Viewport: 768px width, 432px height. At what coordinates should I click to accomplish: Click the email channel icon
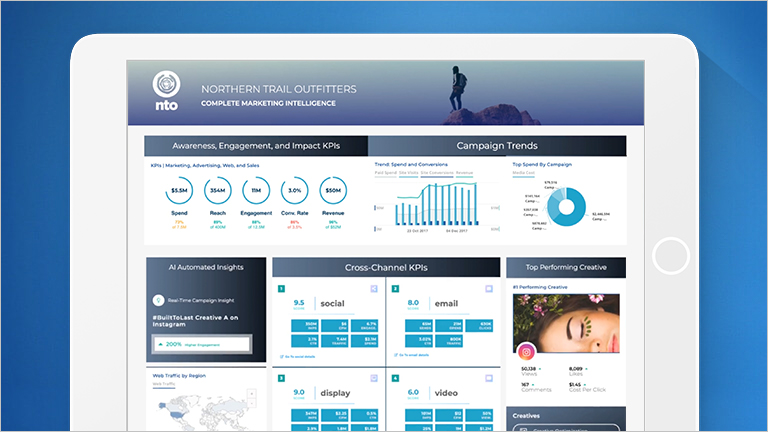489,289
